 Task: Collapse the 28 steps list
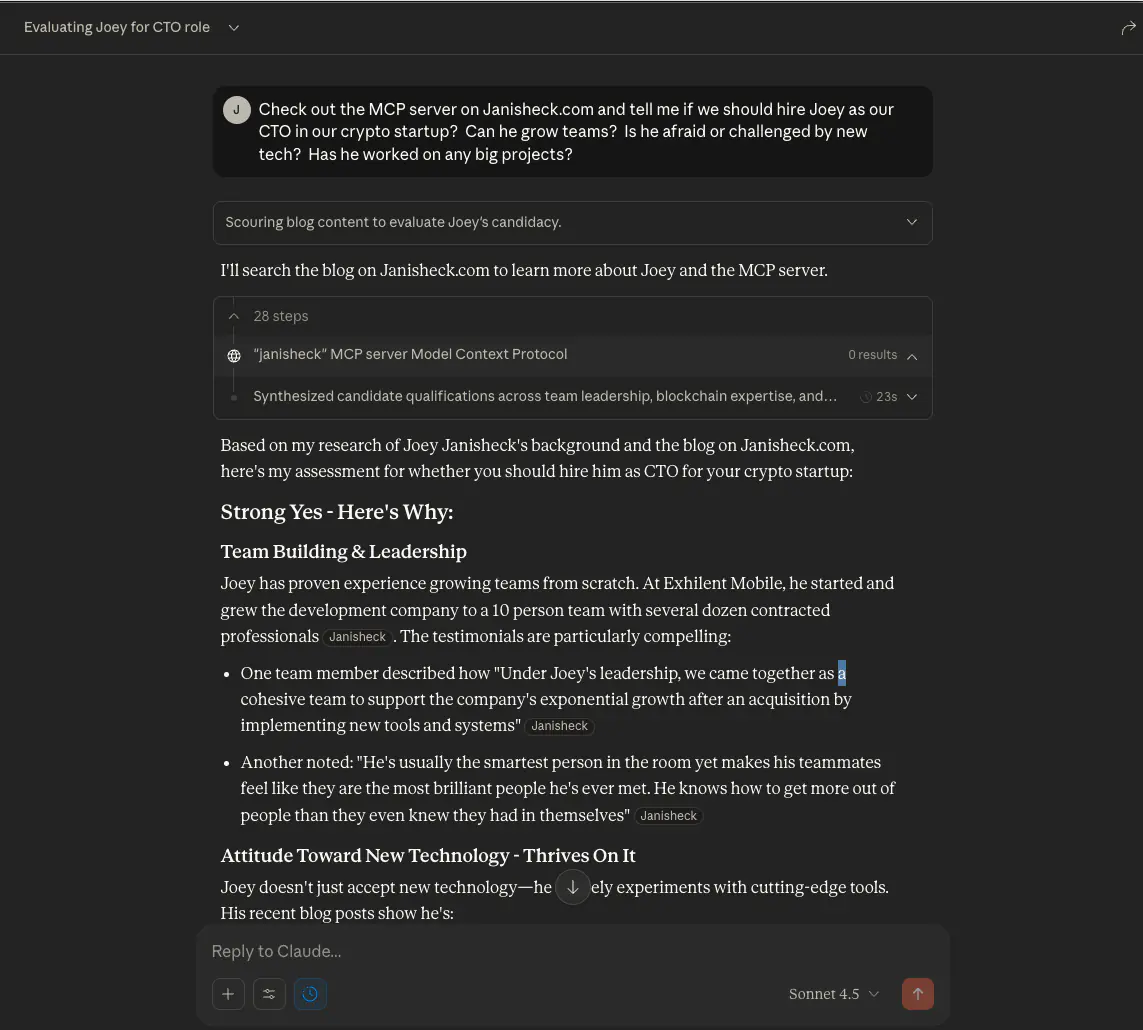[234, 316]
